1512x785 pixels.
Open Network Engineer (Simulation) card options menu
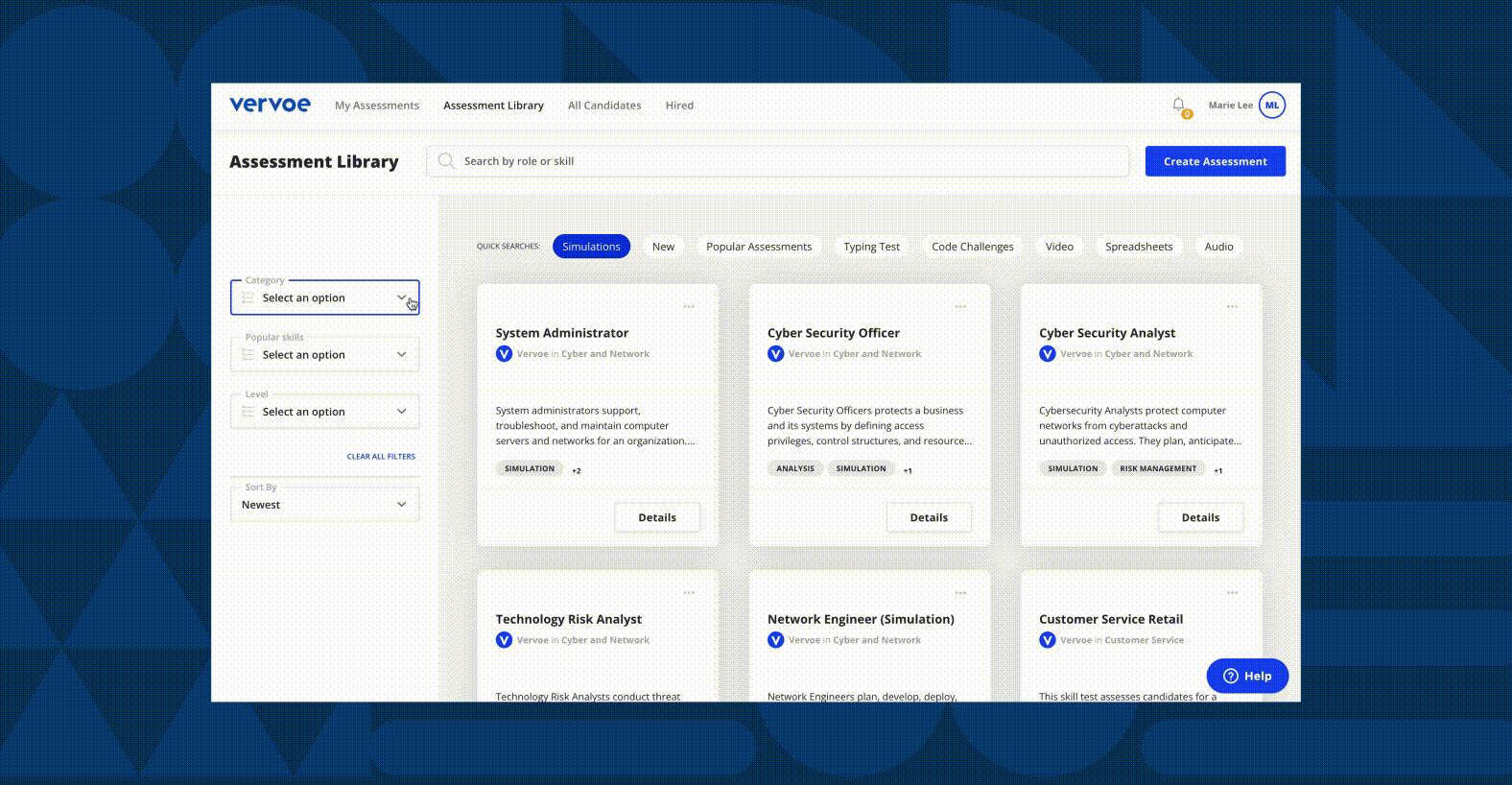(x=960, y=593)
